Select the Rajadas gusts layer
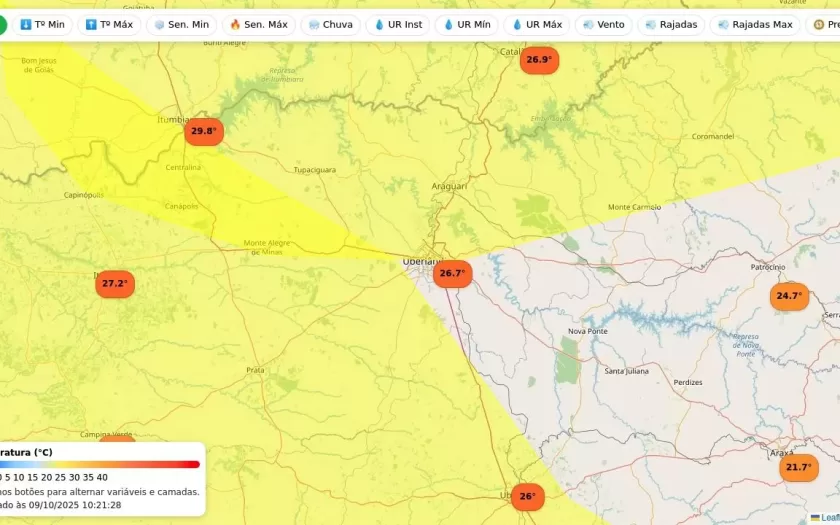The width and height of the screenshot is (840, 525). pyautogui.click(x=671, y=24)
